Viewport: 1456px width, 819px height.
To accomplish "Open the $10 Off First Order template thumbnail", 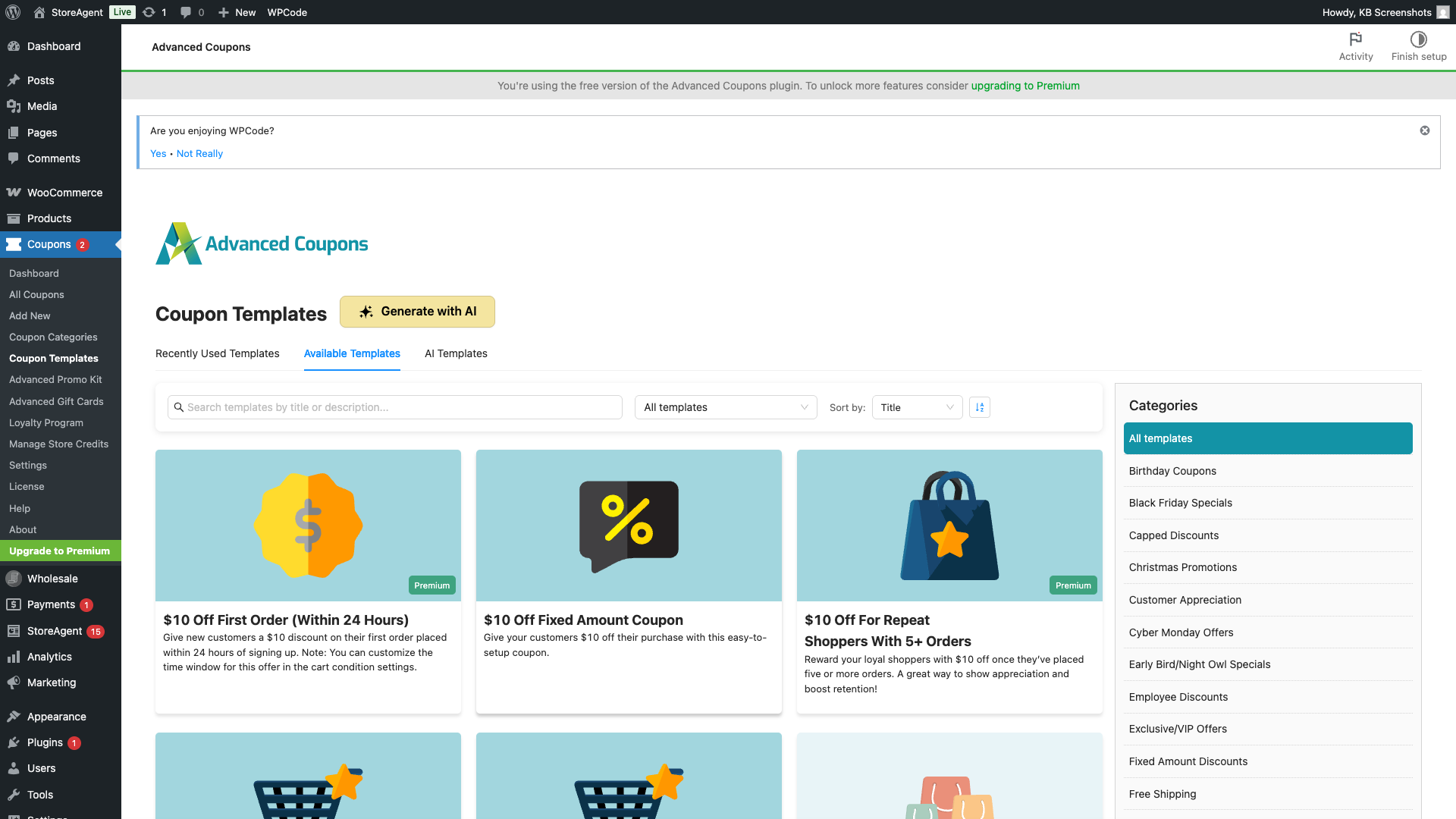I will 308,526.
